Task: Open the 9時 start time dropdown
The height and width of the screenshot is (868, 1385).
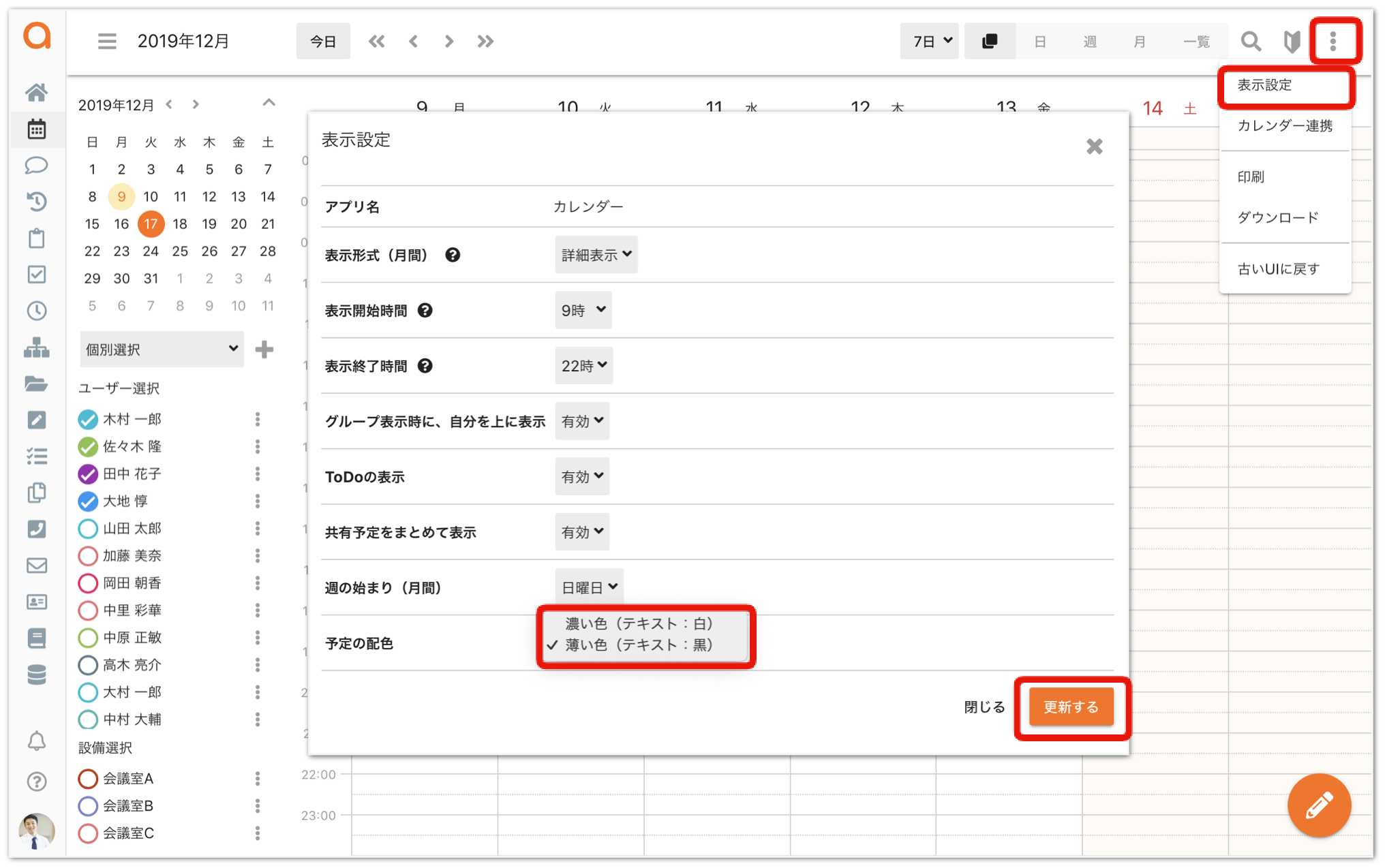Action: (583, 311)
